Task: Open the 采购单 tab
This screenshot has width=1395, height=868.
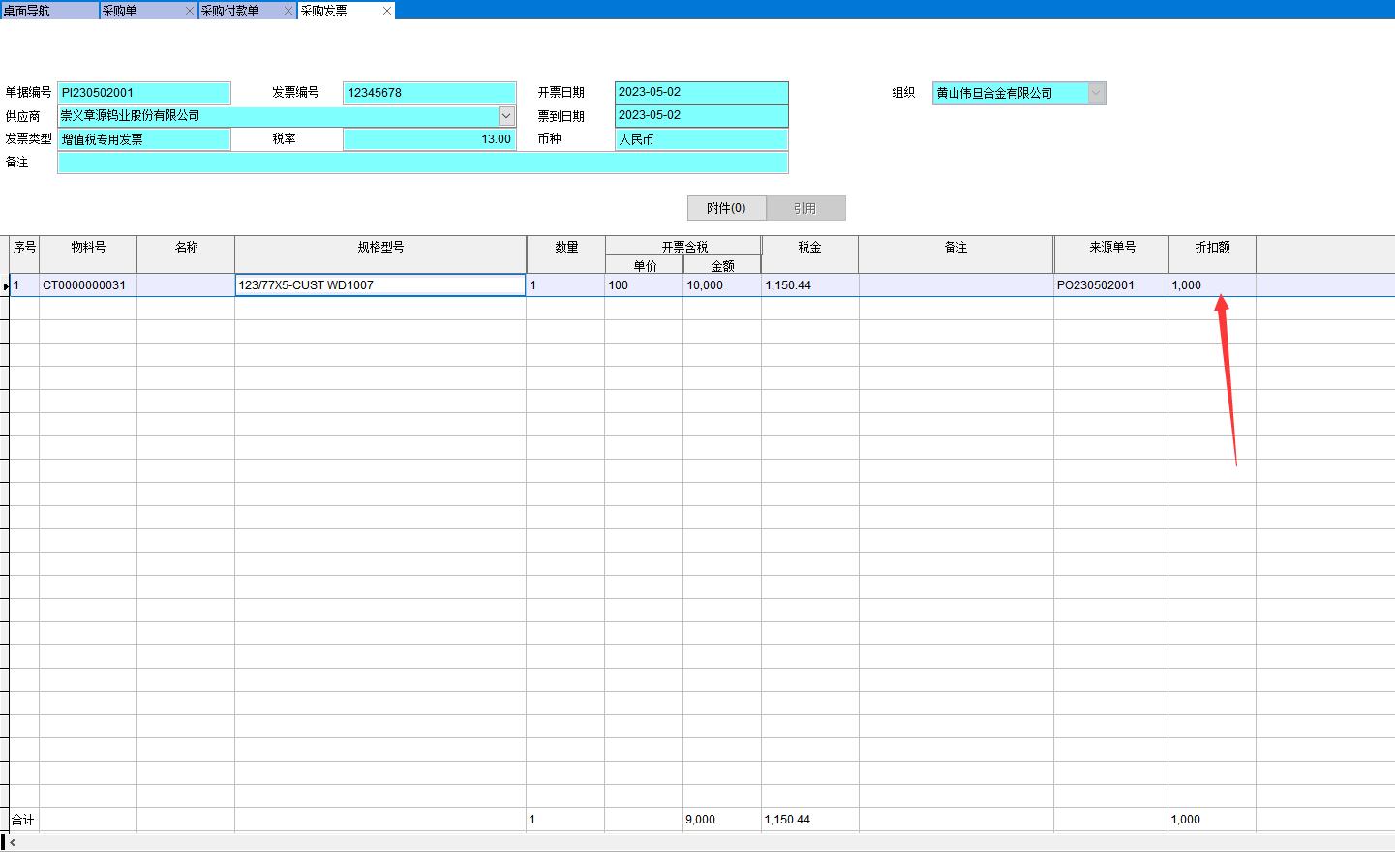Action: (136, 11)
